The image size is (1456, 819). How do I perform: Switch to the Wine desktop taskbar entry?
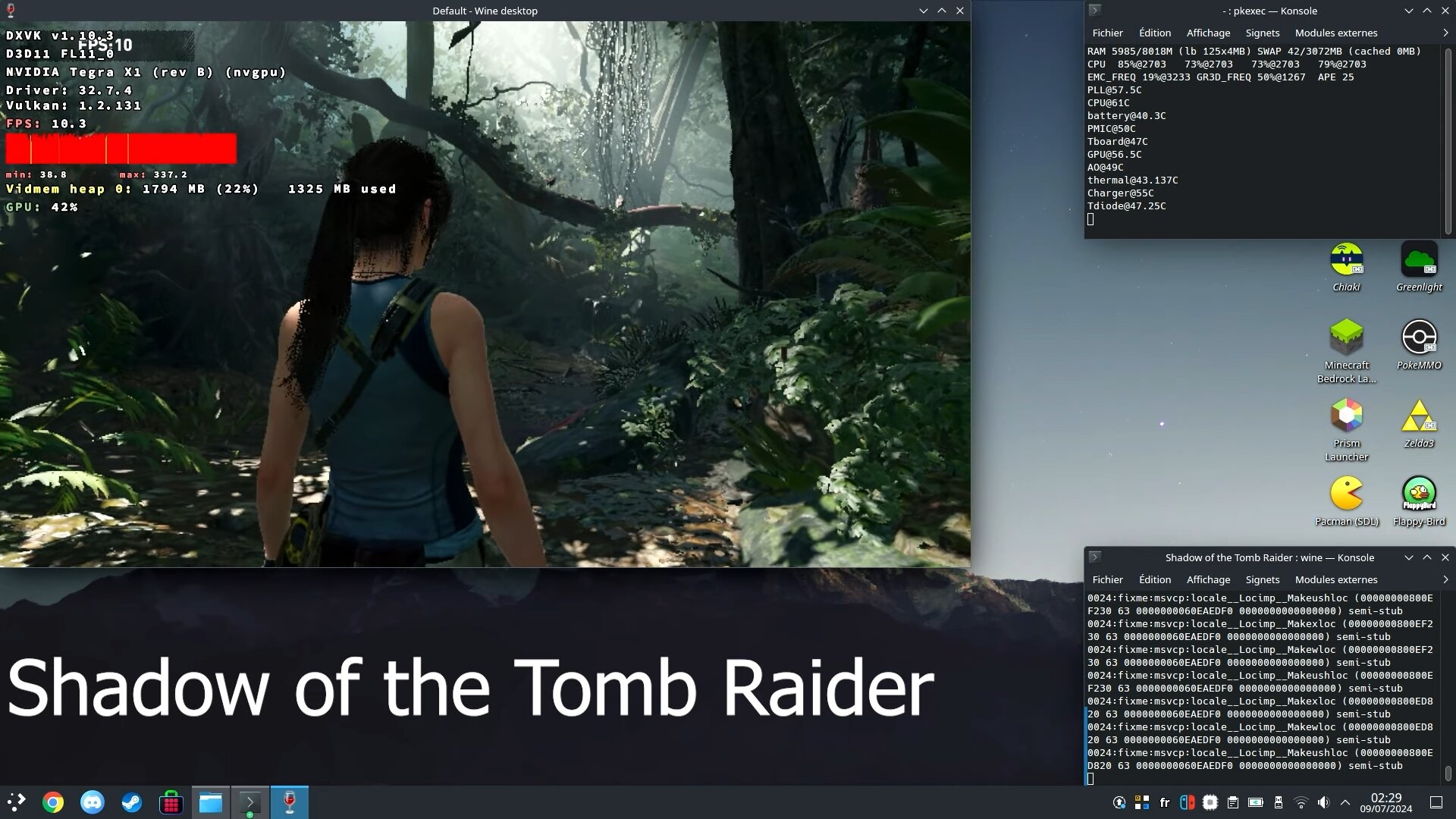click(290, 802)
